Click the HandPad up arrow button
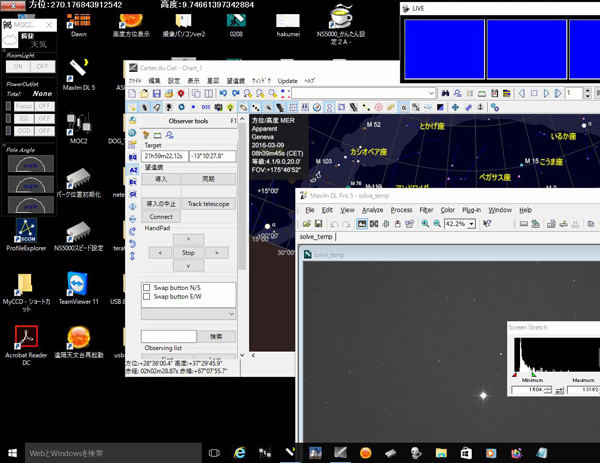600x463 pixels. [x=188, y=239]
